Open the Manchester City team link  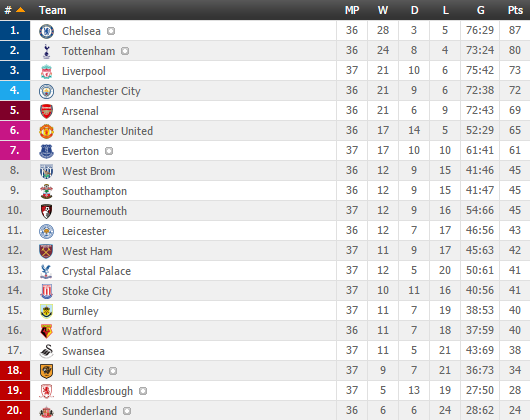(x=101, y=91)
